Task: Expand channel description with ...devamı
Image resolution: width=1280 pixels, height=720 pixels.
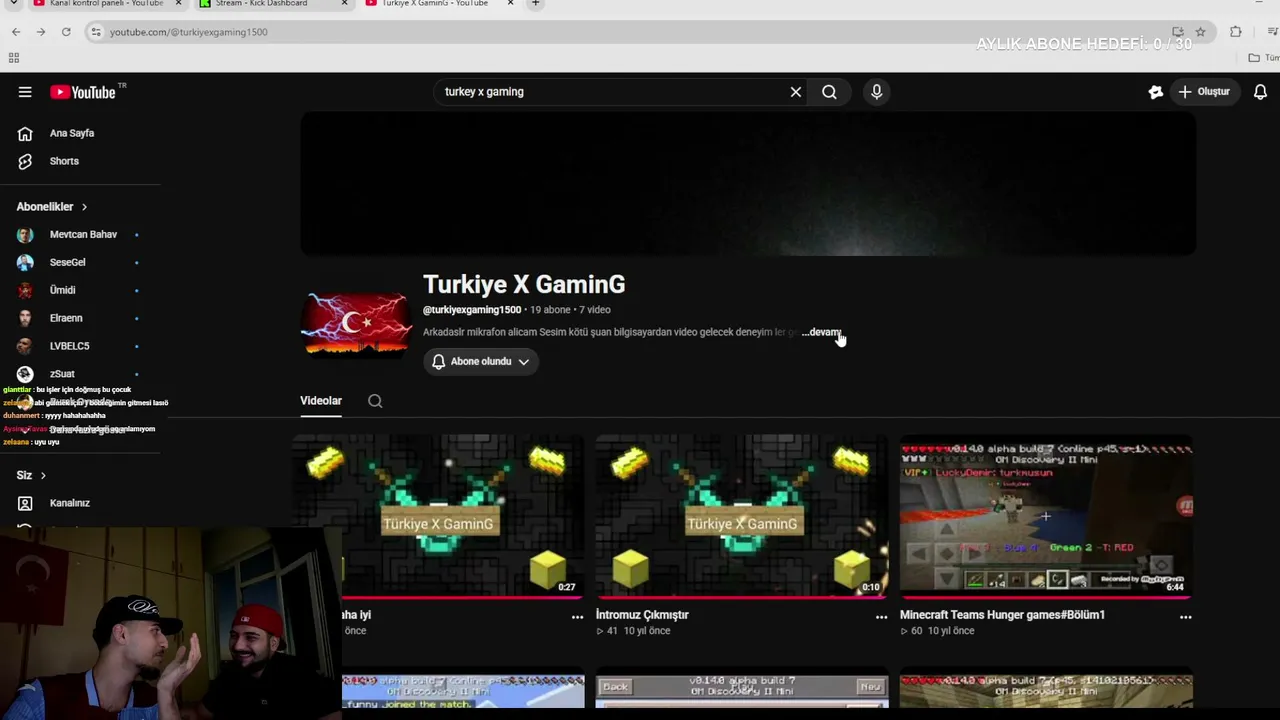Action: click(822, 332)
